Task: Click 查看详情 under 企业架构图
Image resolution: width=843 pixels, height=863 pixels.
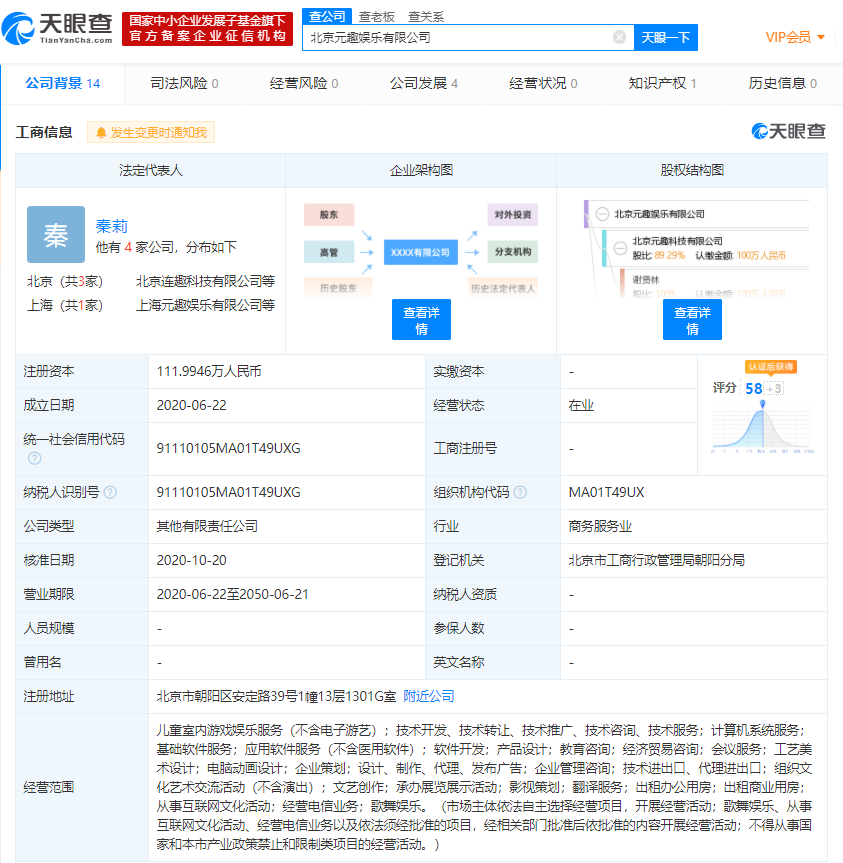Action: 421,320
